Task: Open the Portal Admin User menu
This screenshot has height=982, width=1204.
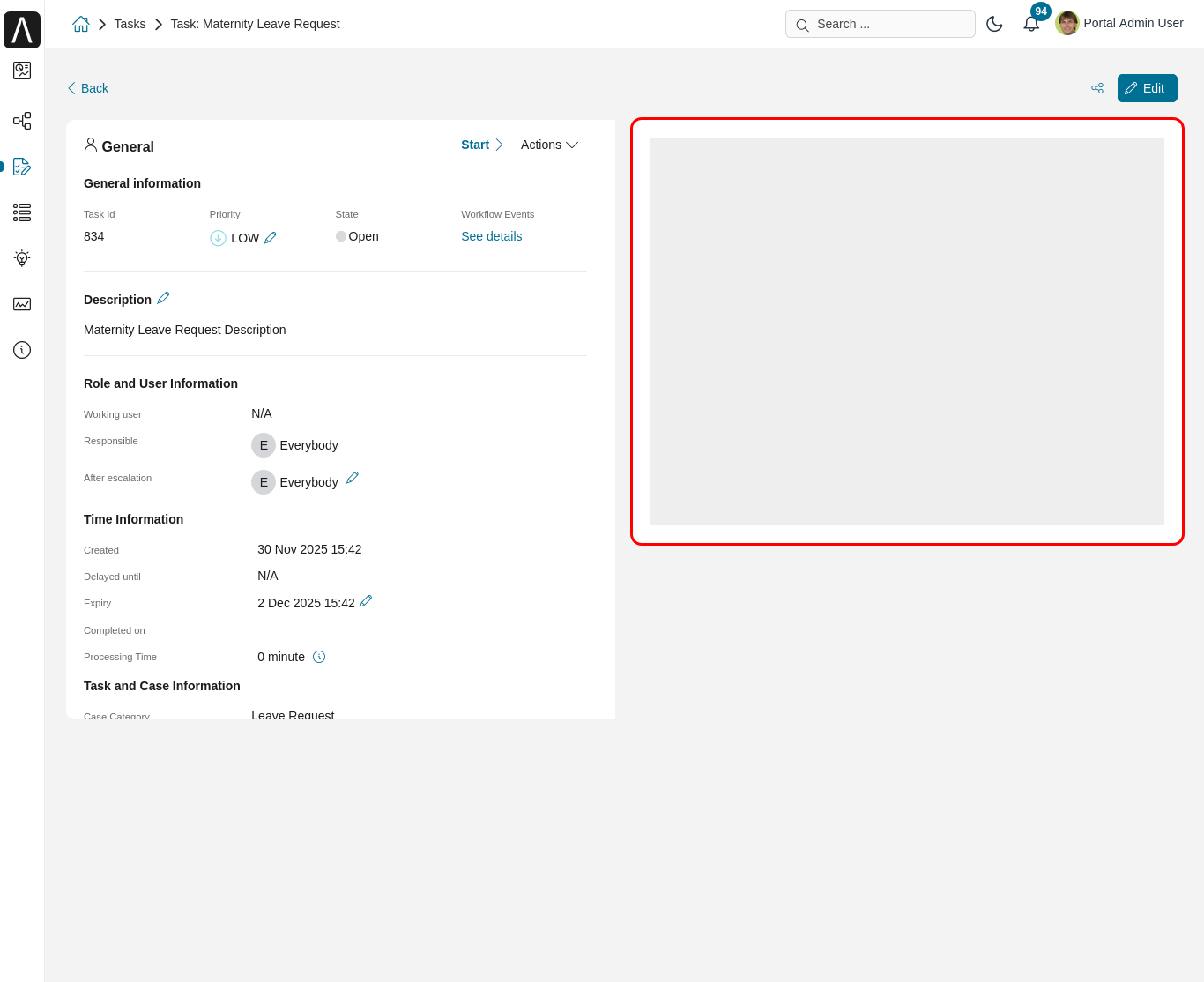Action: (x=1119, y=23)
